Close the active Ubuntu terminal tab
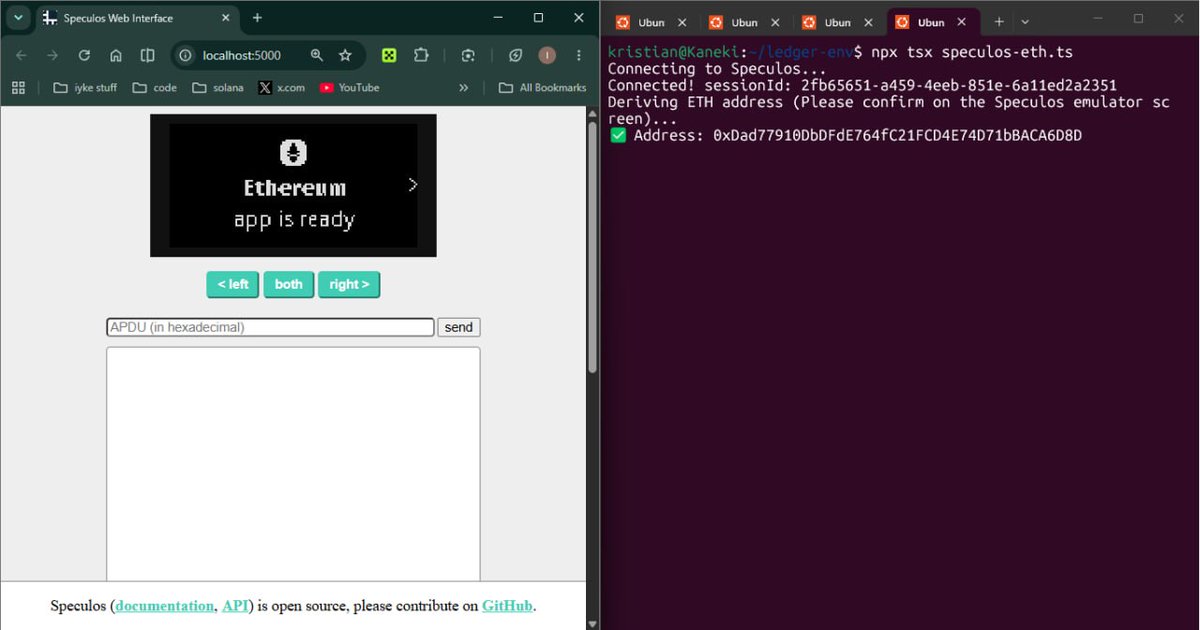 (962, 22)
